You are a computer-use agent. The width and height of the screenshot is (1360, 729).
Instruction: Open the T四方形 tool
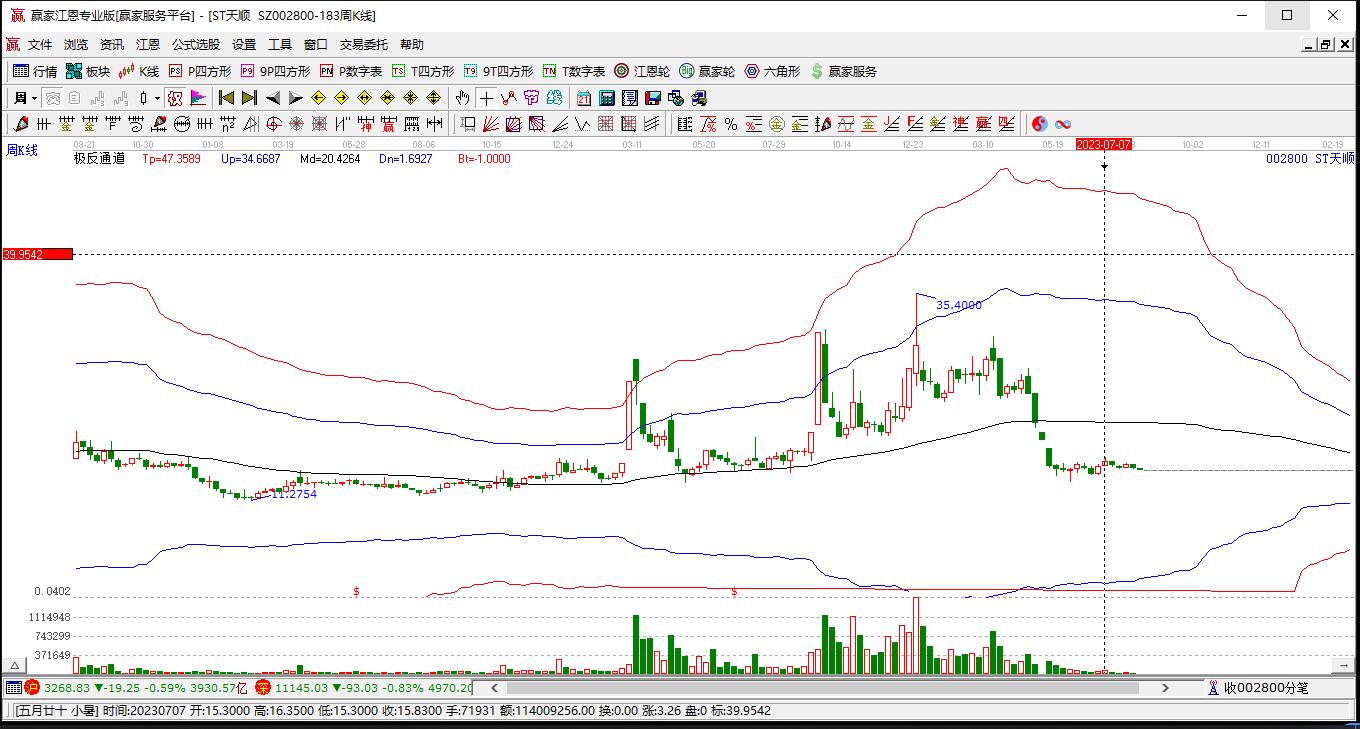422,71
